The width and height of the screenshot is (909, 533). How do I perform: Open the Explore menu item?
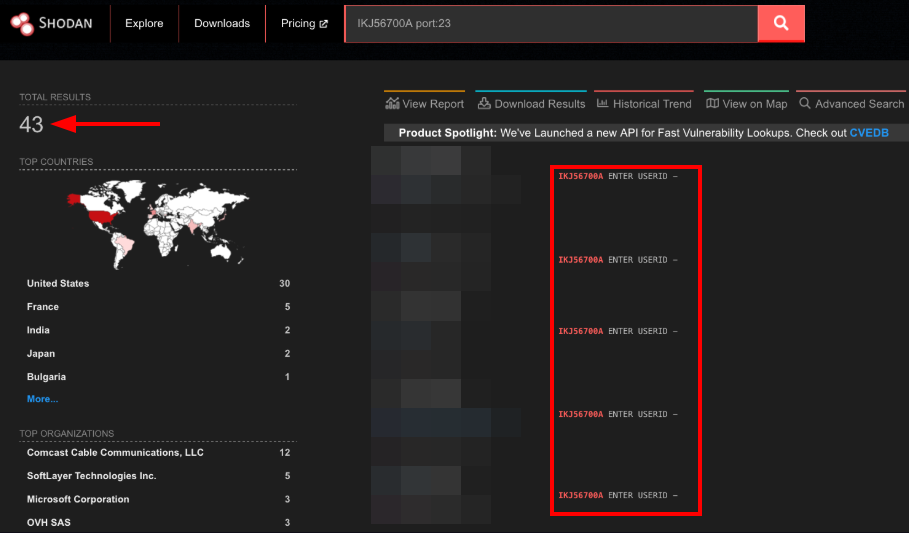point(144,23)
